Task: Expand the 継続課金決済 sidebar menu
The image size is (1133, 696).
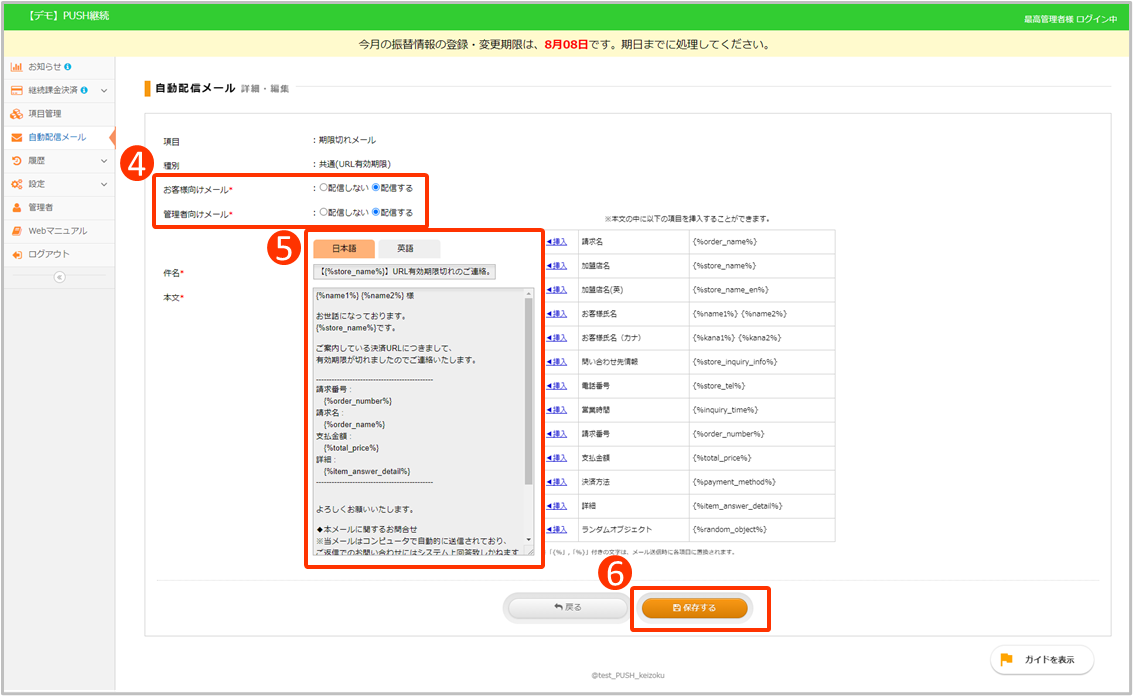Action: [x=104, y=91]
